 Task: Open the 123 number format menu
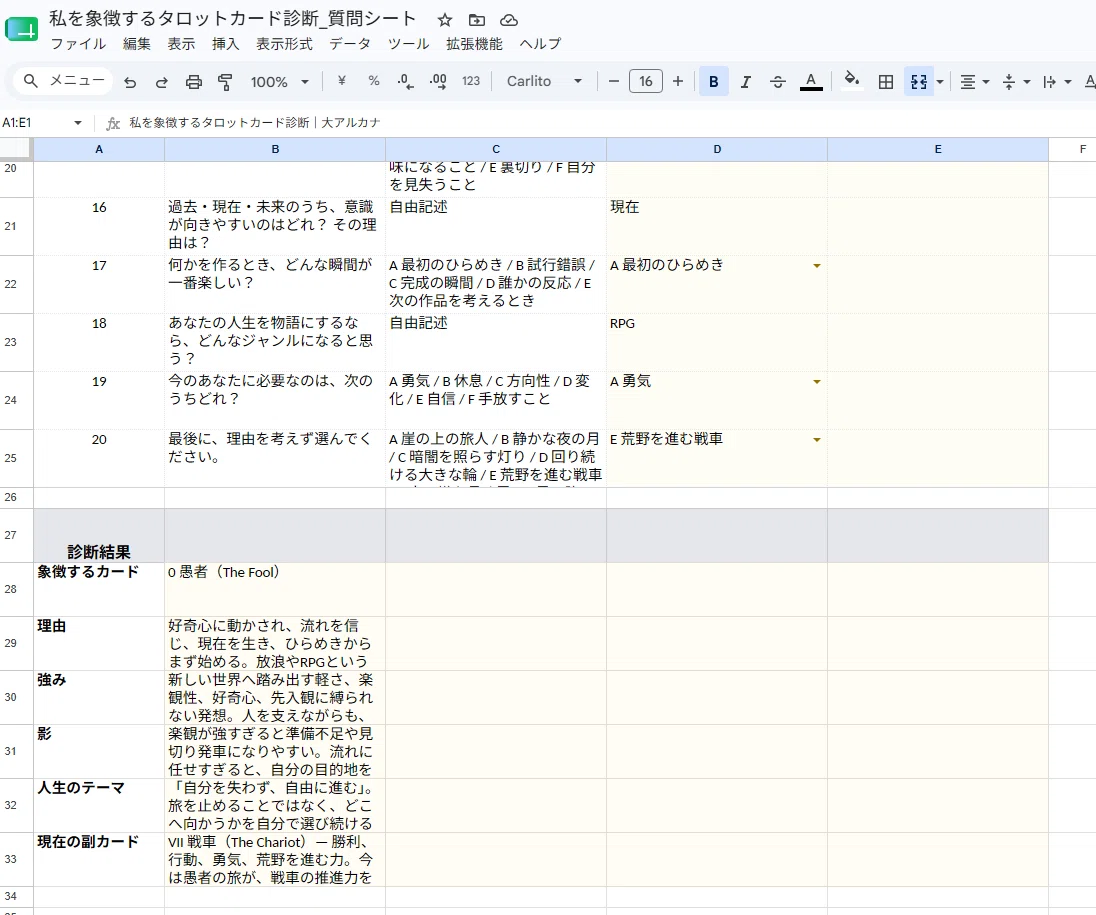click(471, 81)
